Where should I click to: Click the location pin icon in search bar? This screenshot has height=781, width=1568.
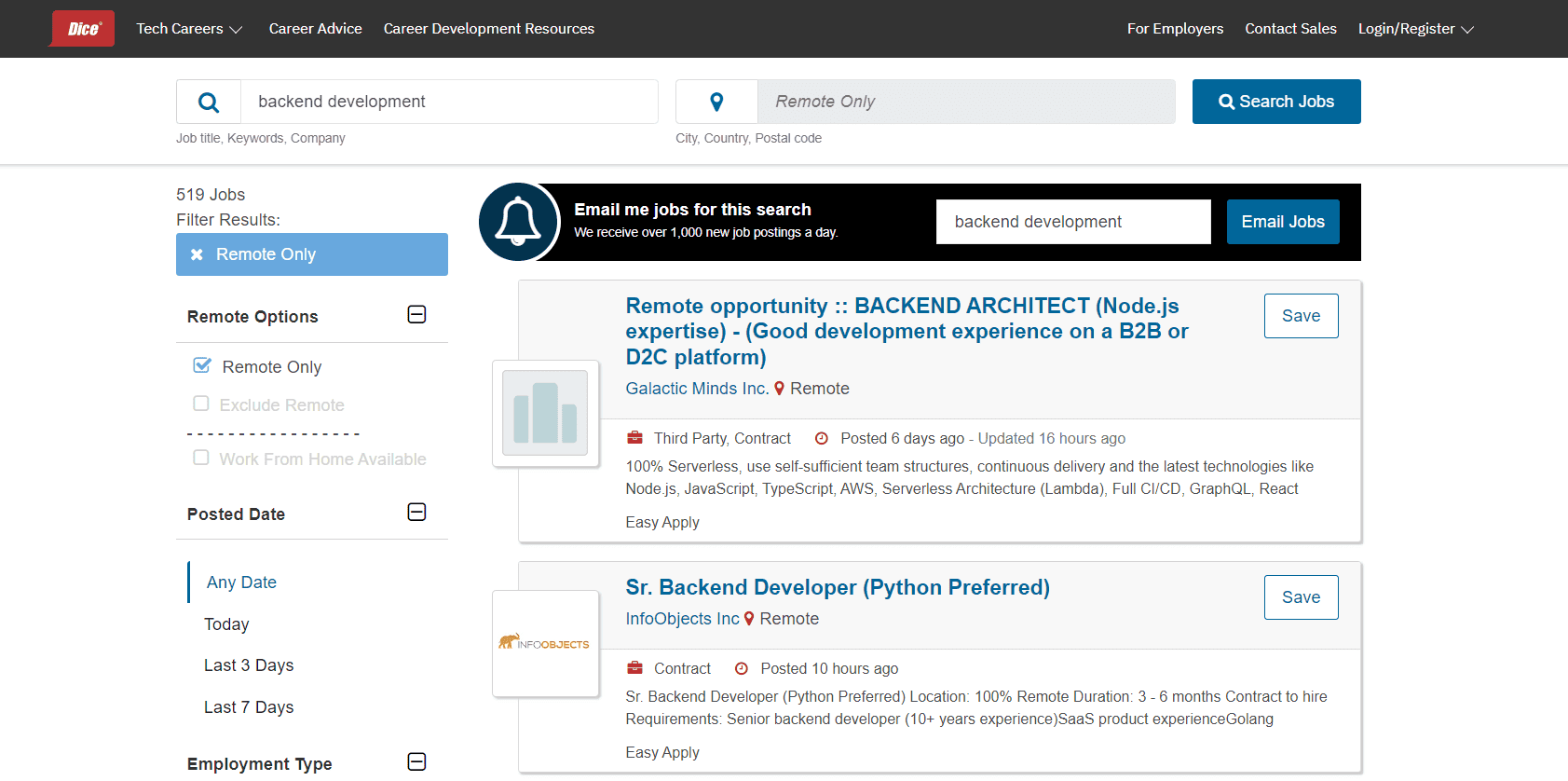[x=716, y=102]
